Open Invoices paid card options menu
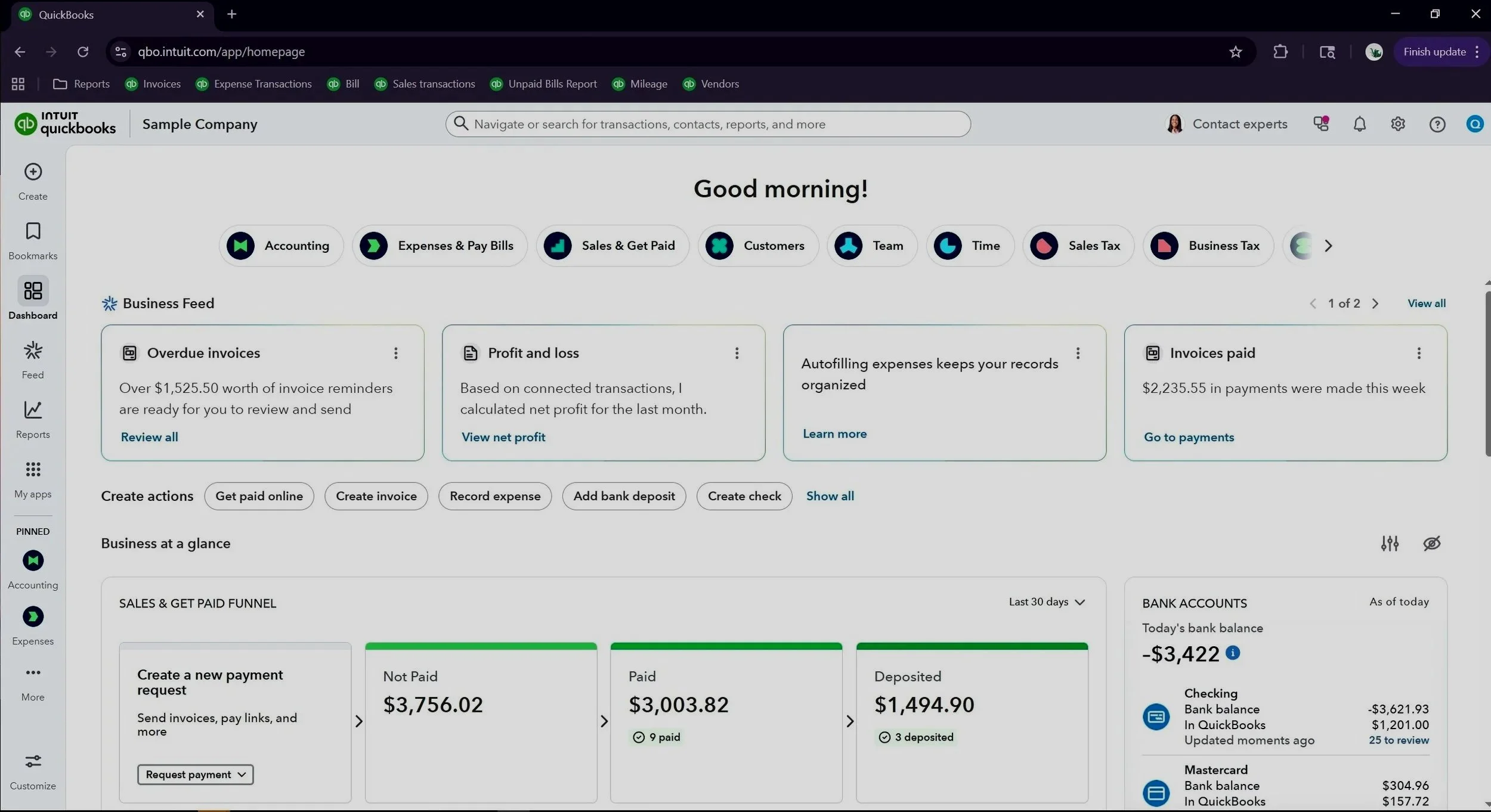This screenshot has width=1491, height=812. click(1418, 353)
